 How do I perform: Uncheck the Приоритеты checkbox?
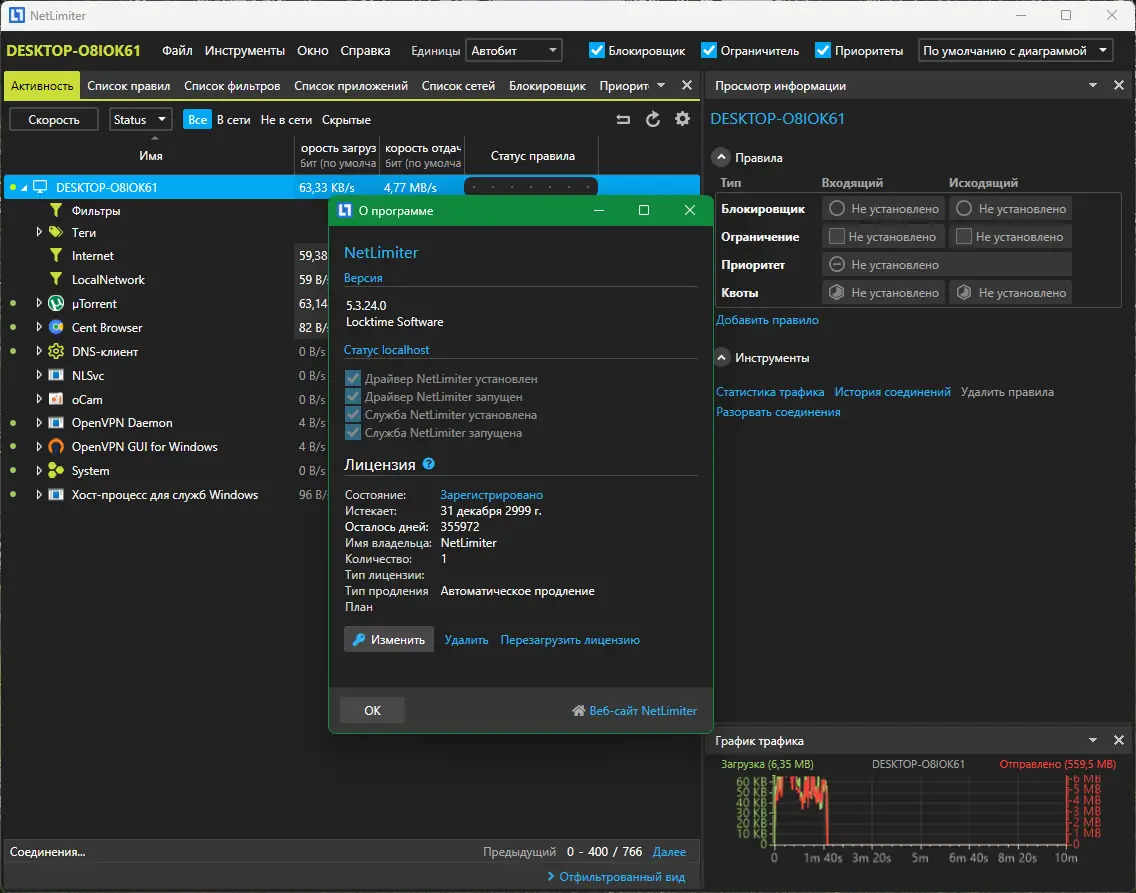pos(823,50)
